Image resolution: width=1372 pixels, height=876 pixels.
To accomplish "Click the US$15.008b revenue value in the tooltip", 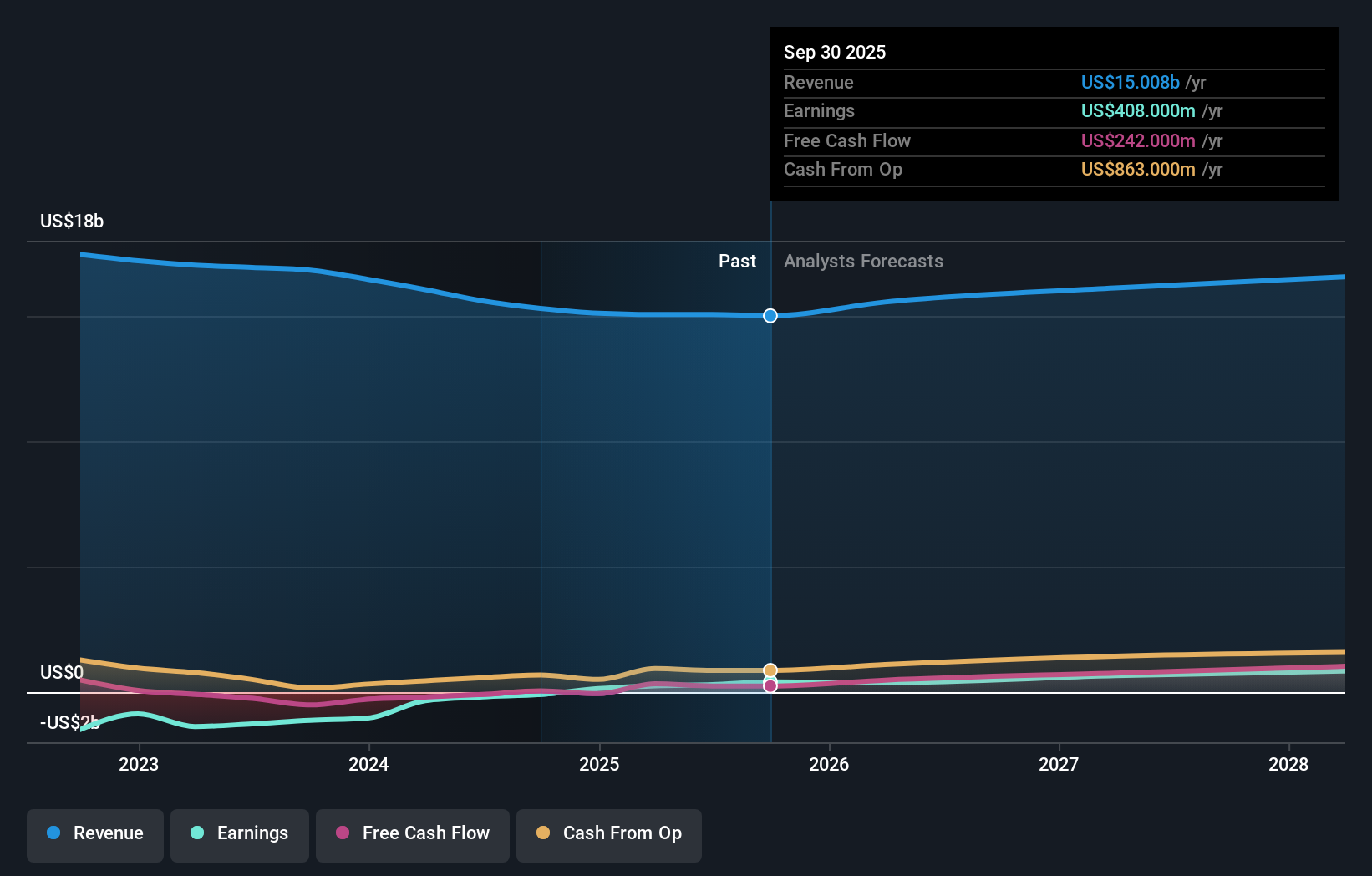I will point(1131,82).
